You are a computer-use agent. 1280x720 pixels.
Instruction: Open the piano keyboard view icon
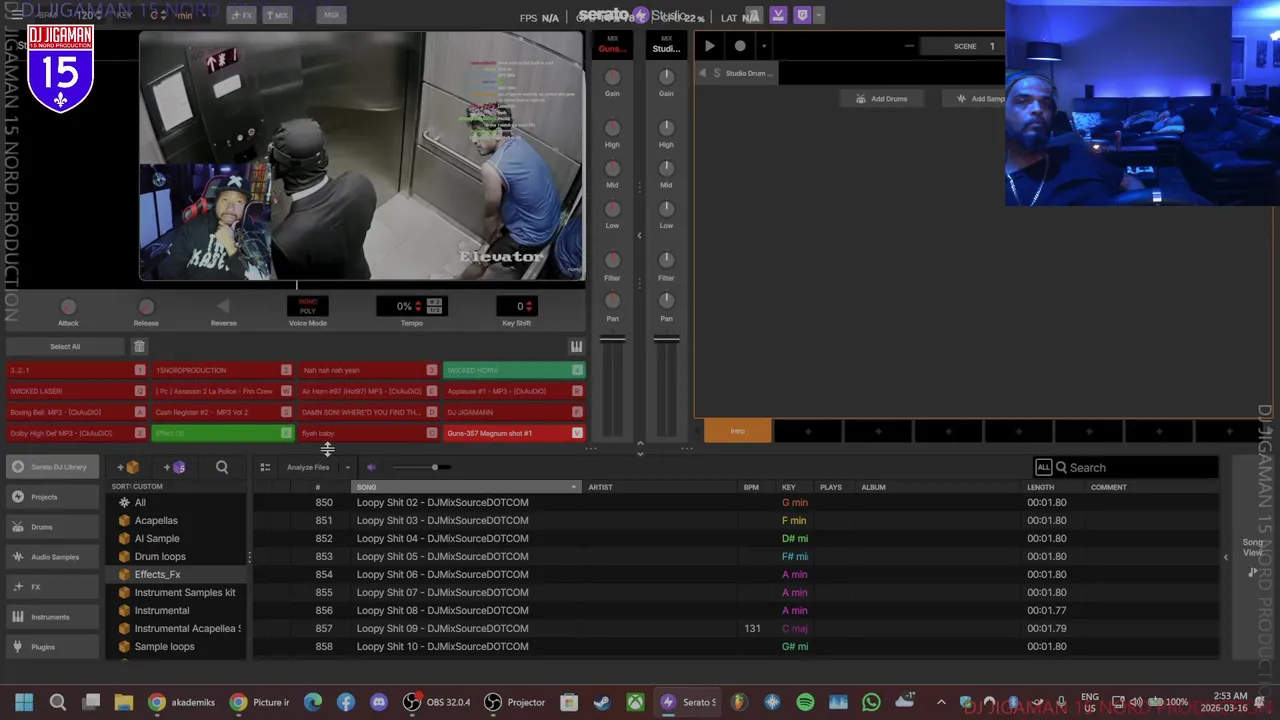(x=576, y=347)
